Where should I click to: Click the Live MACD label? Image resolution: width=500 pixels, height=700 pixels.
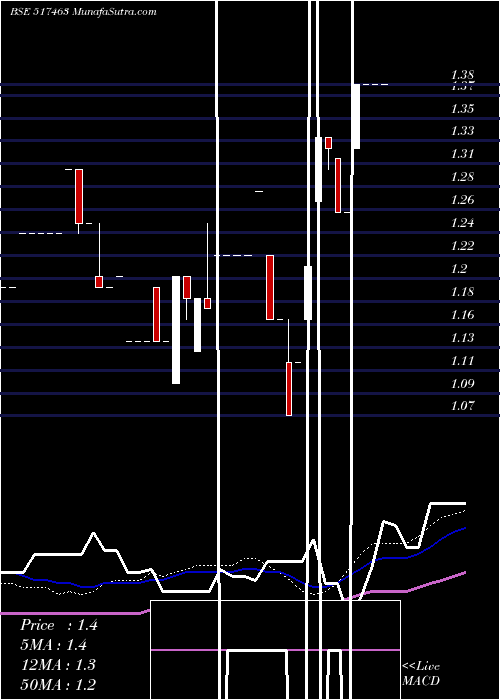click(421, 673)
